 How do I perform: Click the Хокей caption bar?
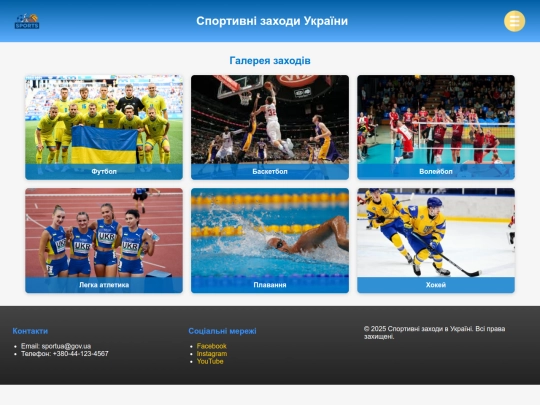click(x=436, y=285)
